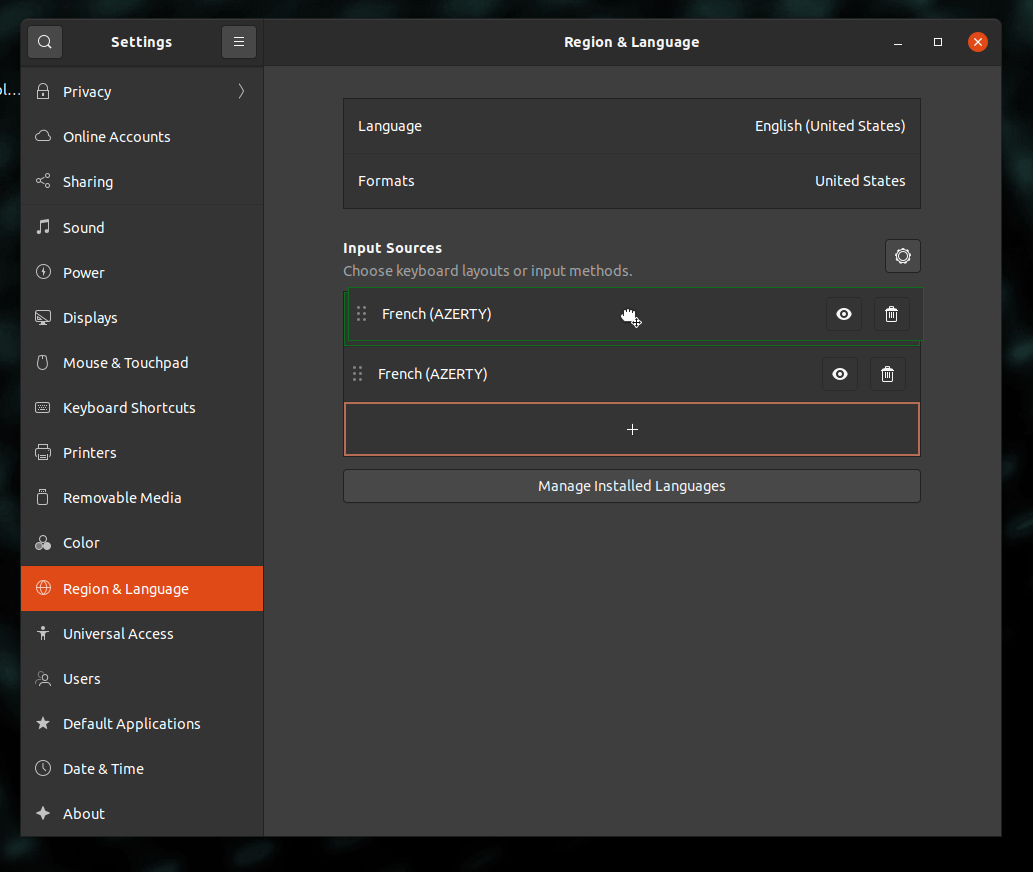Click drag handle of first French (AZERTY) row
The image size is (1033, 872).
(x=362, y=314)
